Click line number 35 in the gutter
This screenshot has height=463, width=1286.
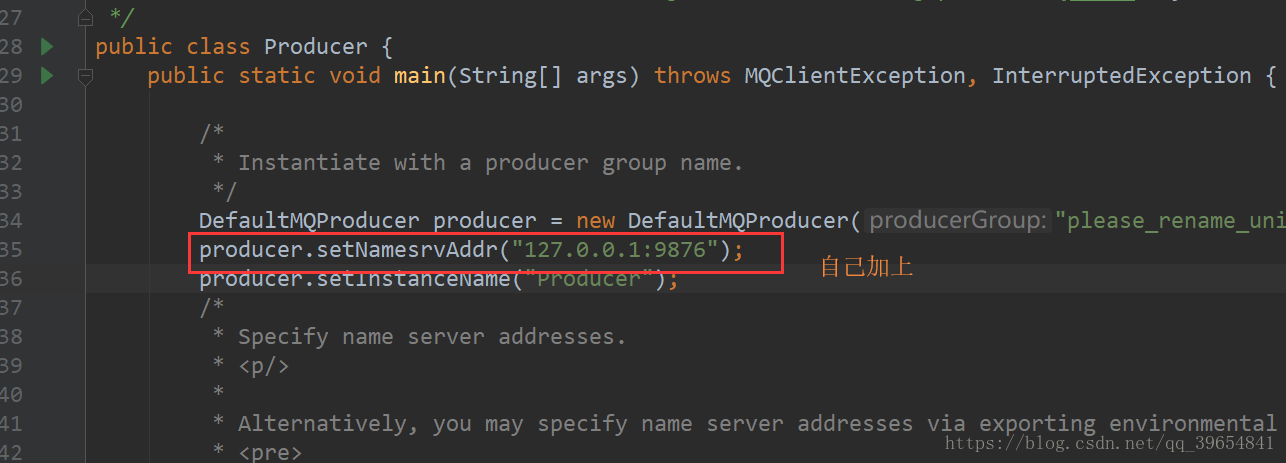(x=12, y=250)
